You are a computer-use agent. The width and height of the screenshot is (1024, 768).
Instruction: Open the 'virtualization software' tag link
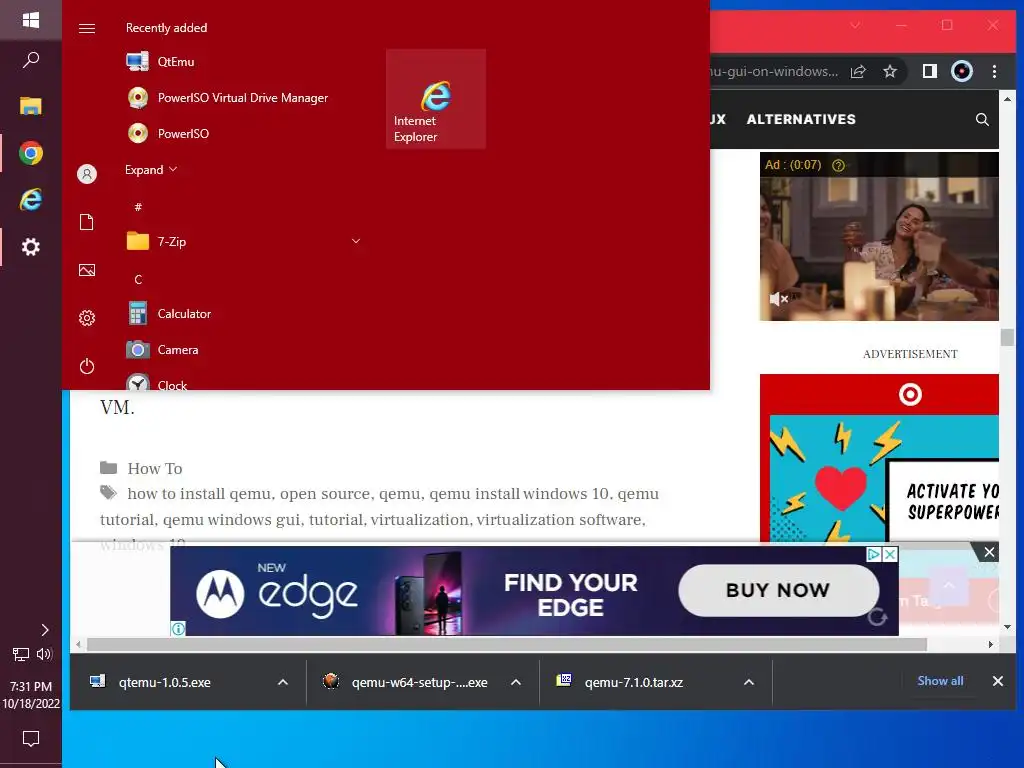[559, 520]
